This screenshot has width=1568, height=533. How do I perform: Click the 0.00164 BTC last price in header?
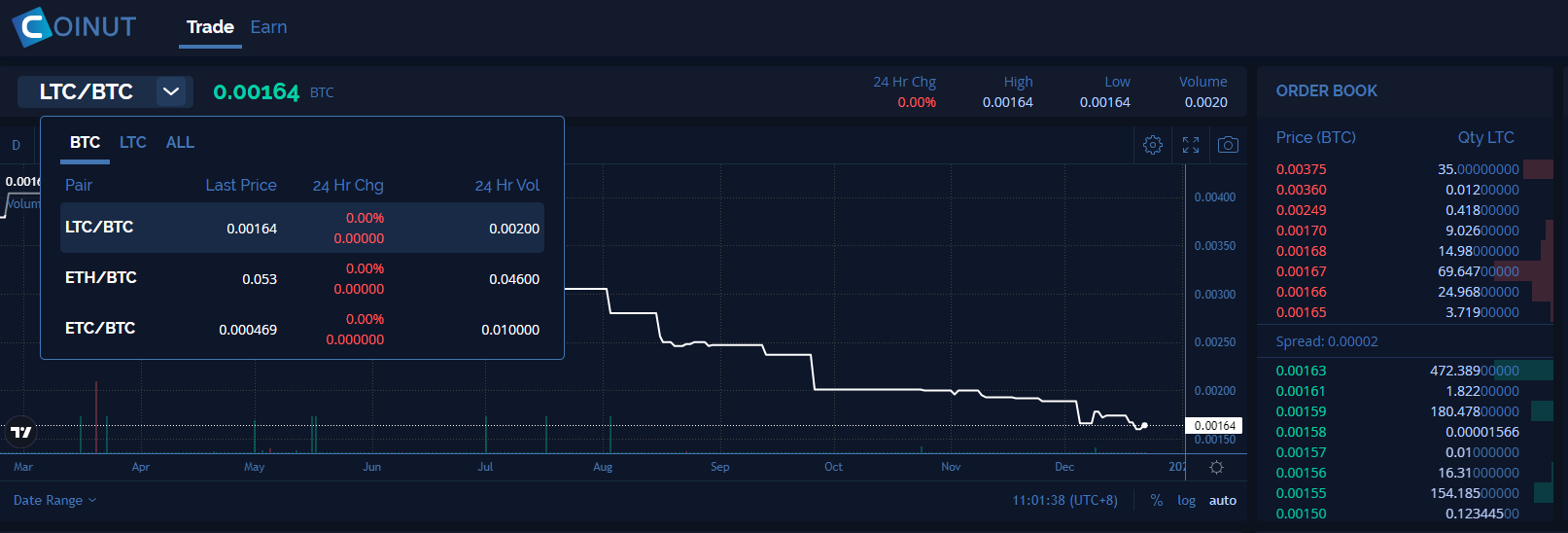tap(273, 91)
